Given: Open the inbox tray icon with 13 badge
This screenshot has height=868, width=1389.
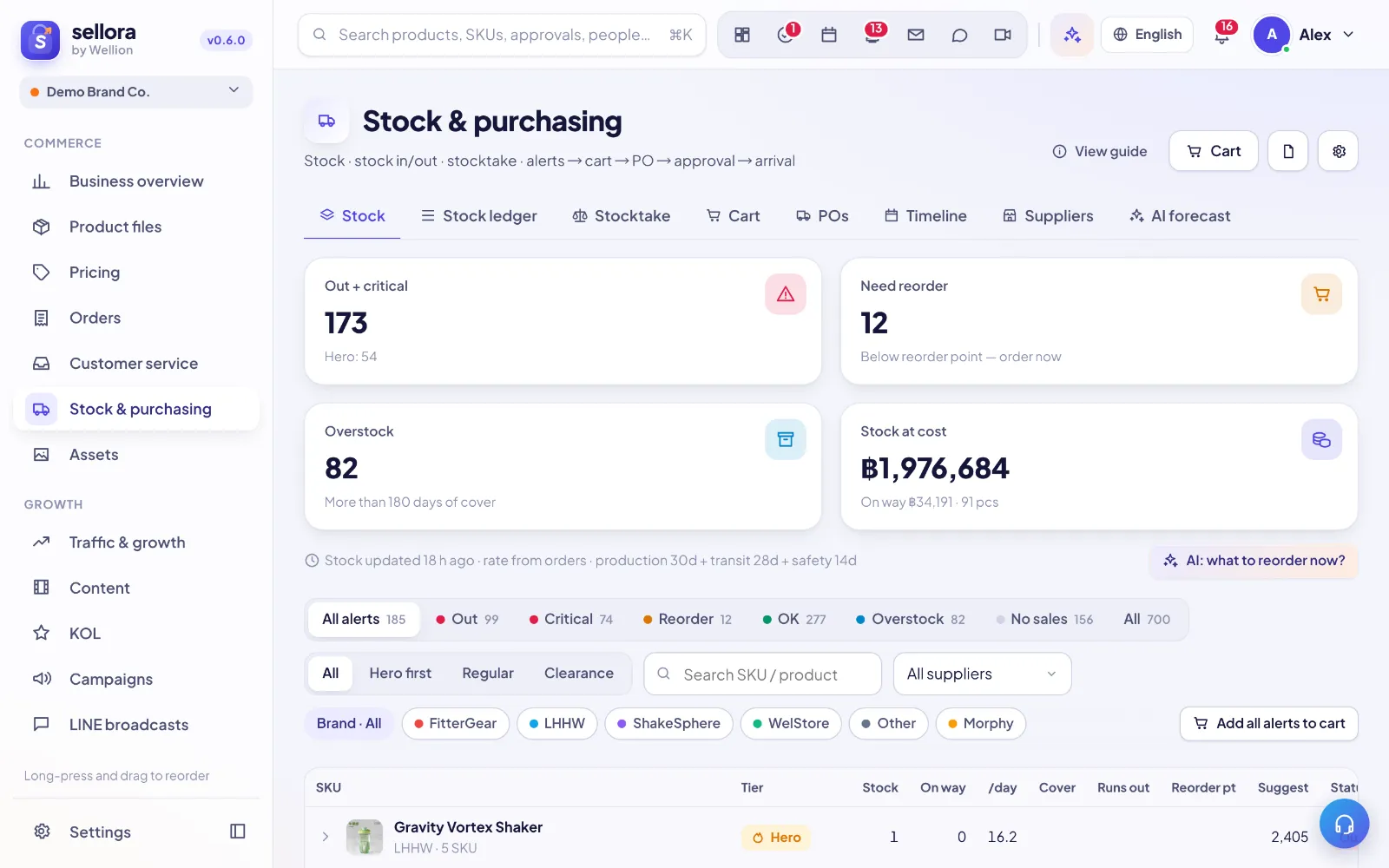Looking at the screenshot, I should [x=872, y=35].
